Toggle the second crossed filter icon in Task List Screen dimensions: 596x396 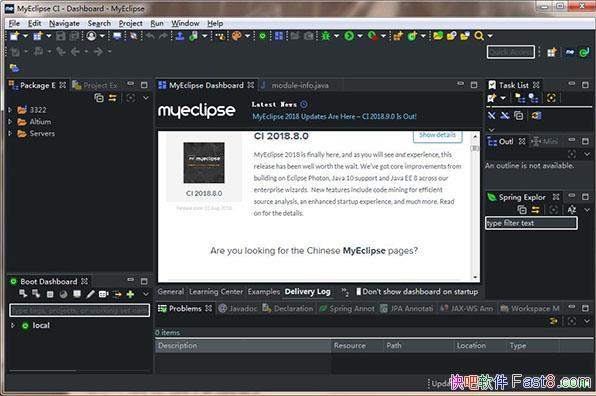[505, 116]
